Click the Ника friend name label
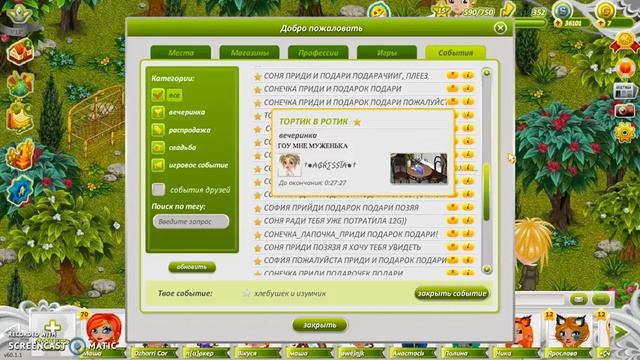The image size is (640, 360). 503,353
